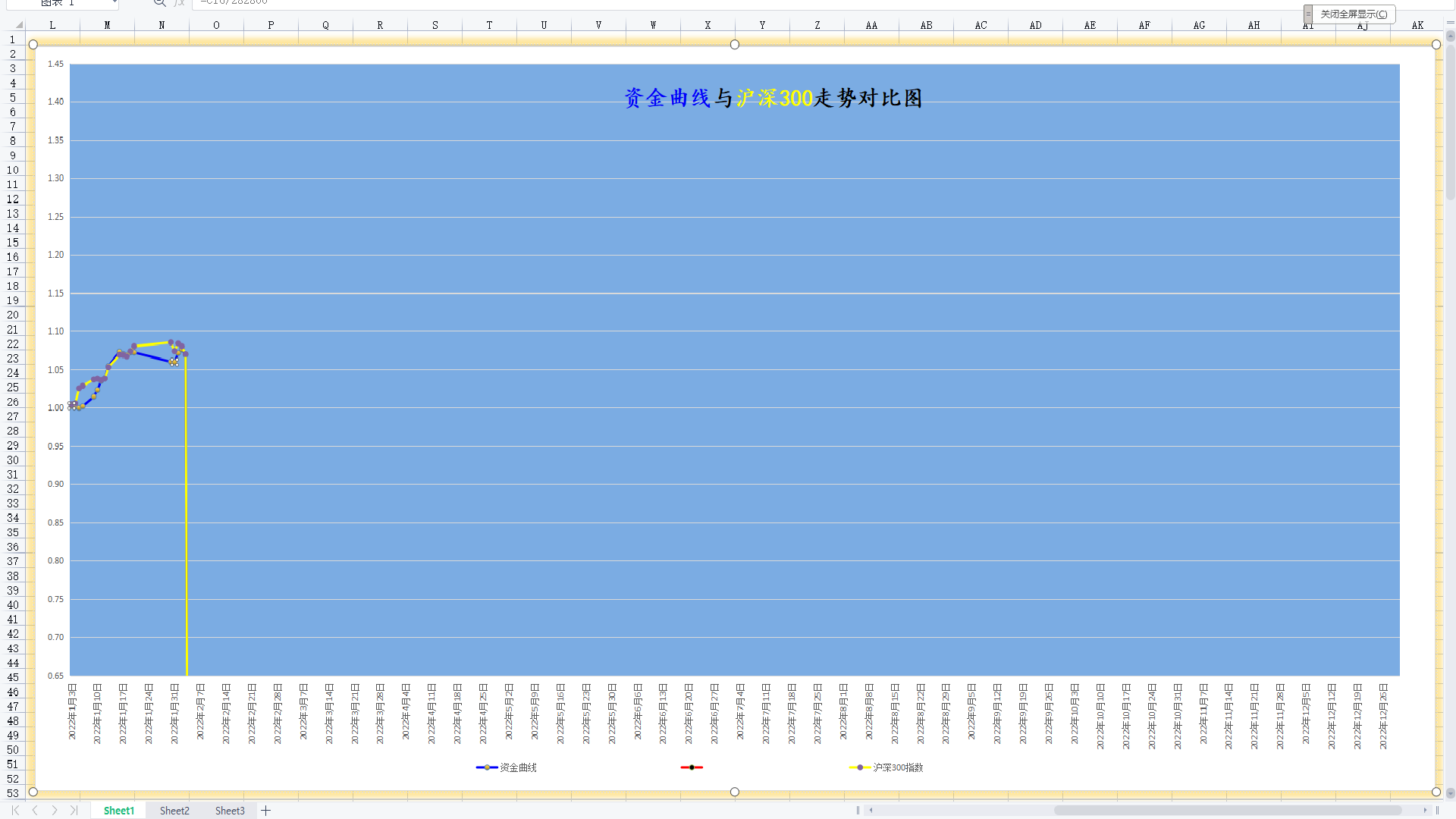The height and width of the screenshot is (819, 1456).
Task: Click the horizontal scrollbar thumb
Action: click(1227, 811)
